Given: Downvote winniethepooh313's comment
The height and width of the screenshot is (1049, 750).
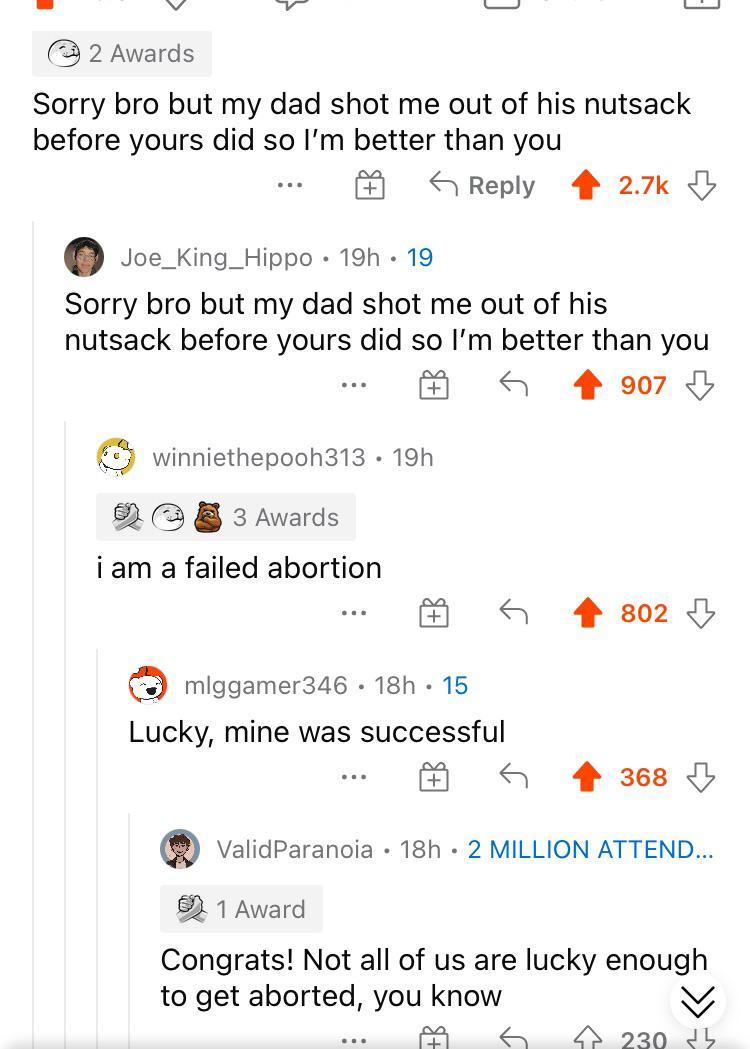Looking at the screenshot, I should [701, 613].
